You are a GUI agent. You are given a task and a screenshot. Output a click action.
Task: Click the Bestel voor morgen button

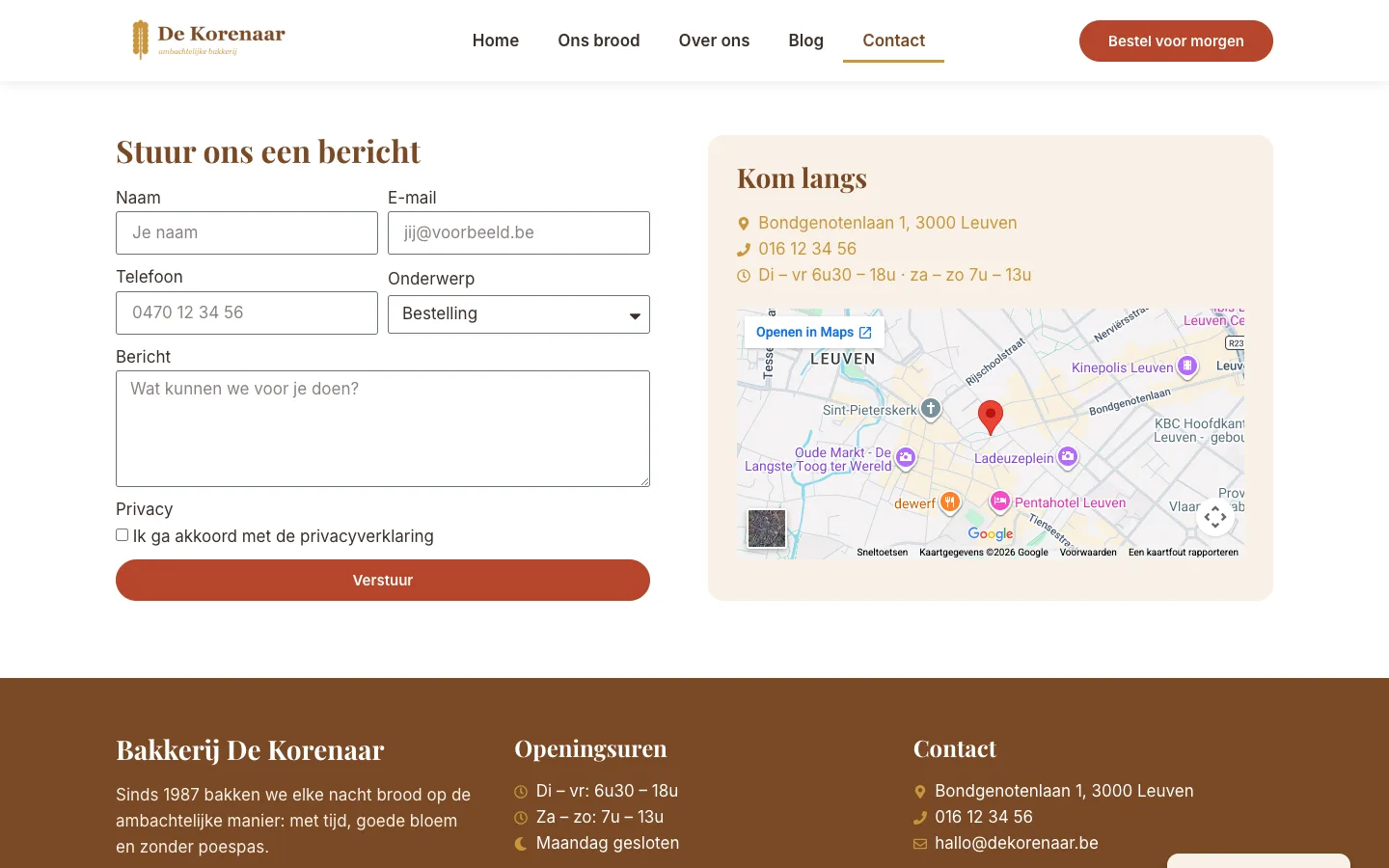coord(1176,41)
